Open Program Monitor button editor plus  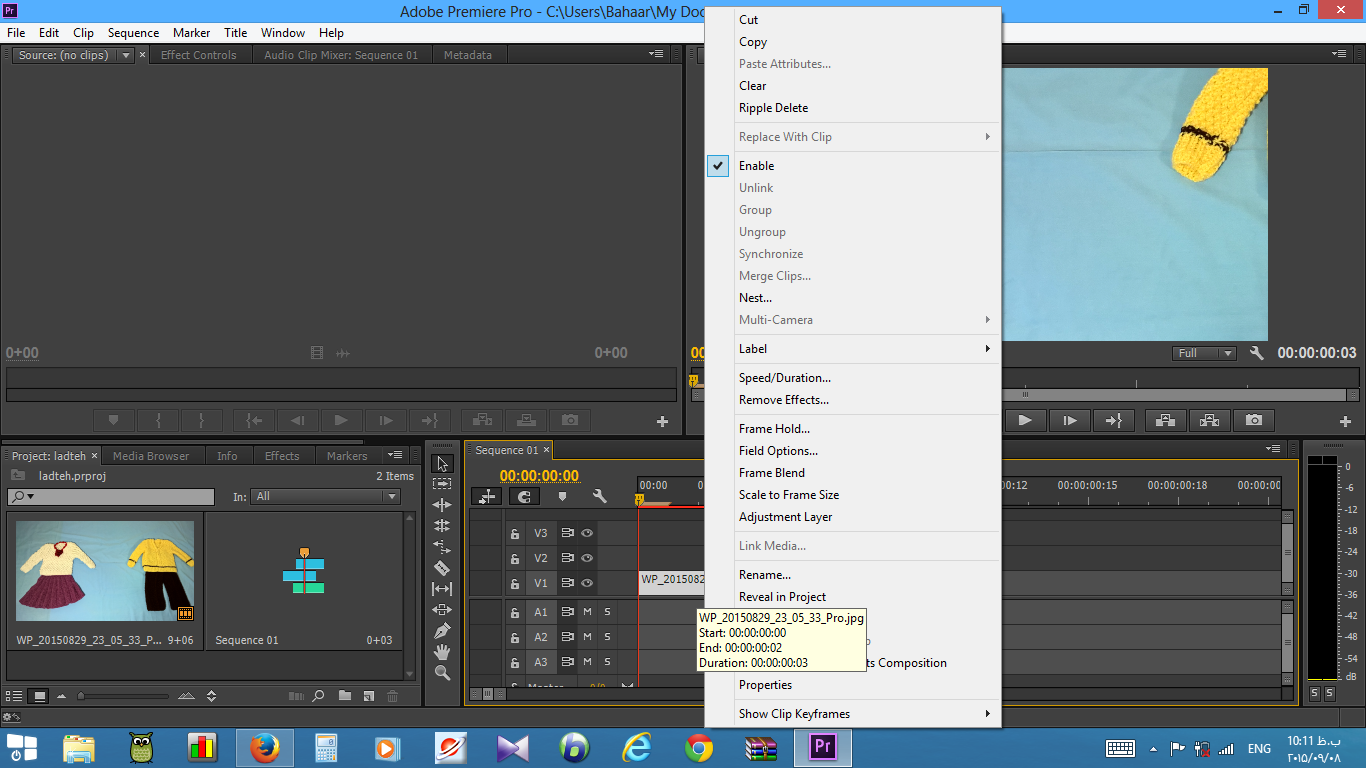coord(1345,422)
